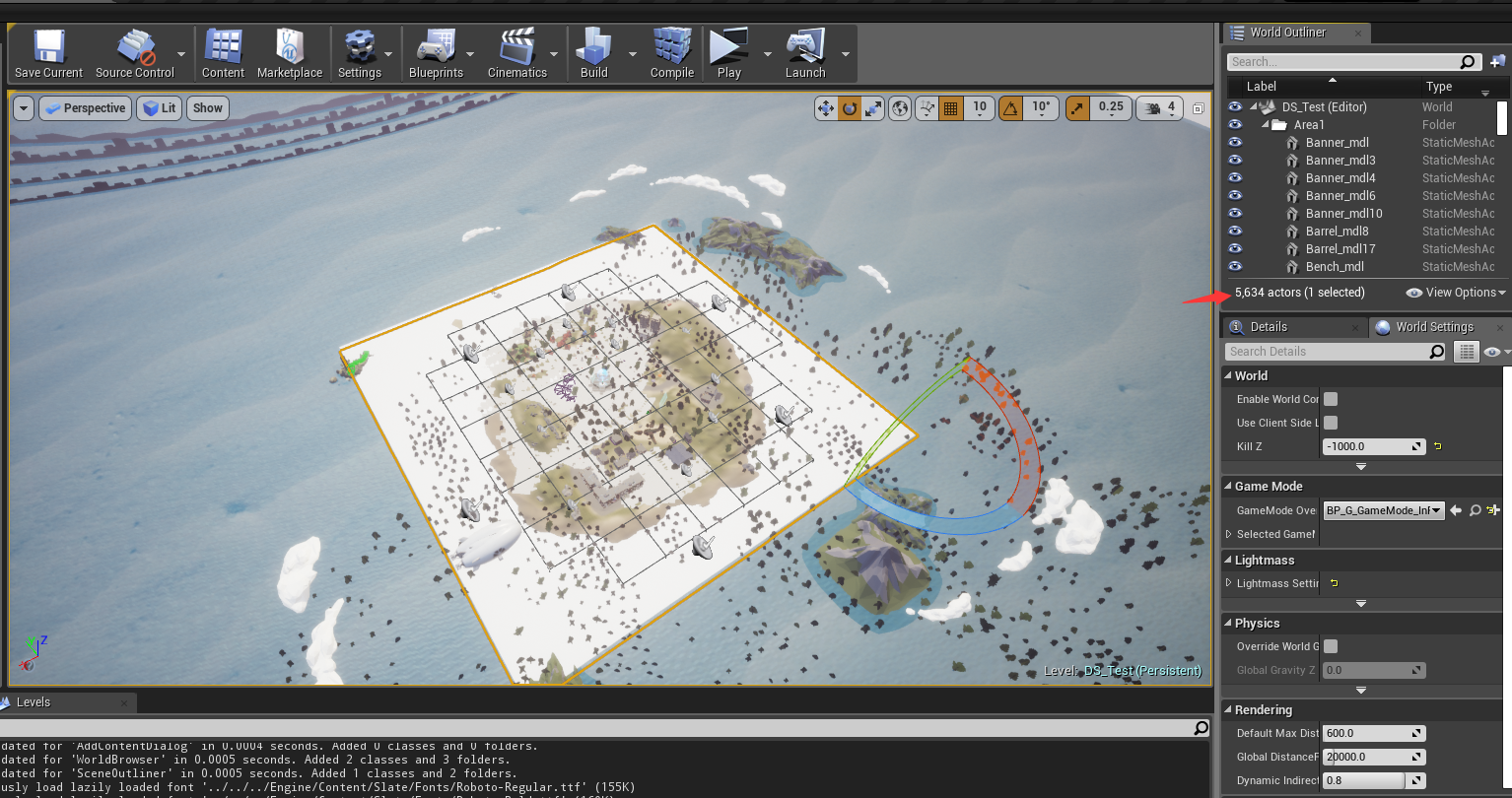Check Use Client Side Level Streaming
This screenshot has width=1512, height=798.
pos(1331,423)
